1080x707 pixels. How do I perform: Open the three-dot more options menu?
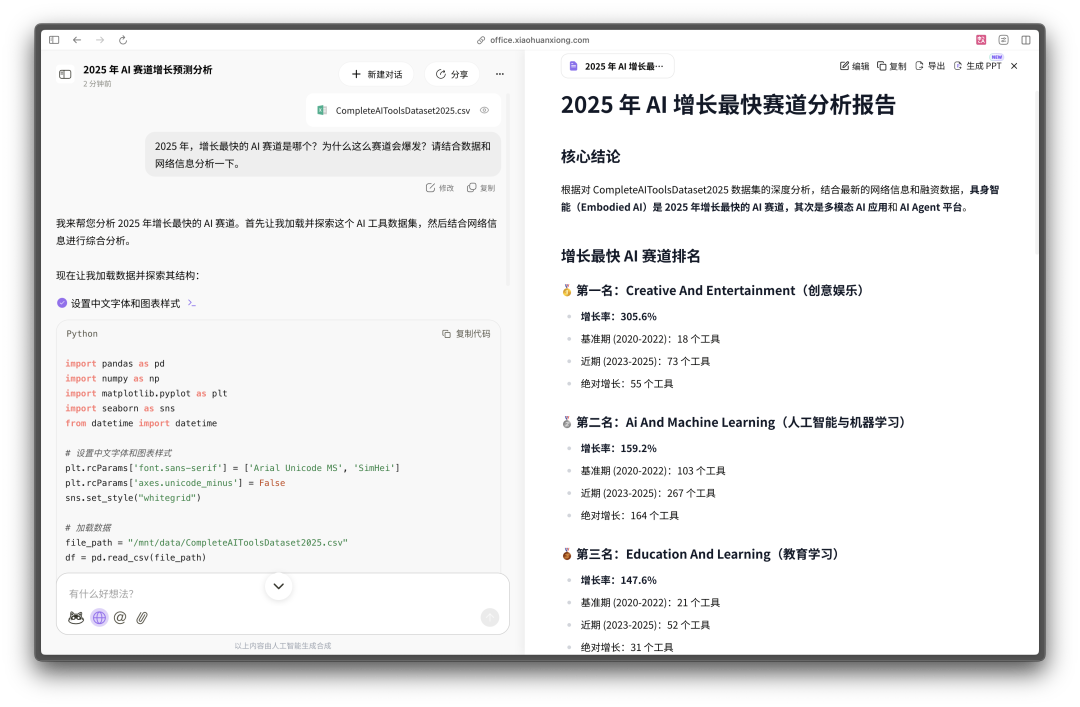pos(500,74)
